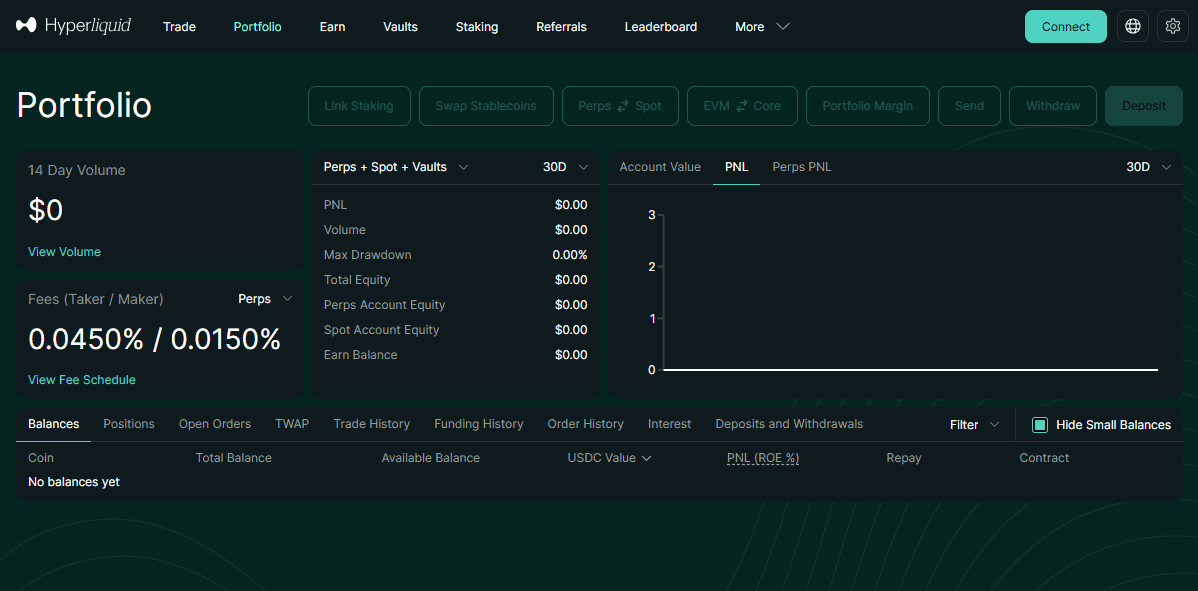Viewport: 1198px width, 591px height.
Task: Go to the Trade page
Action: (x=180, y=27)
